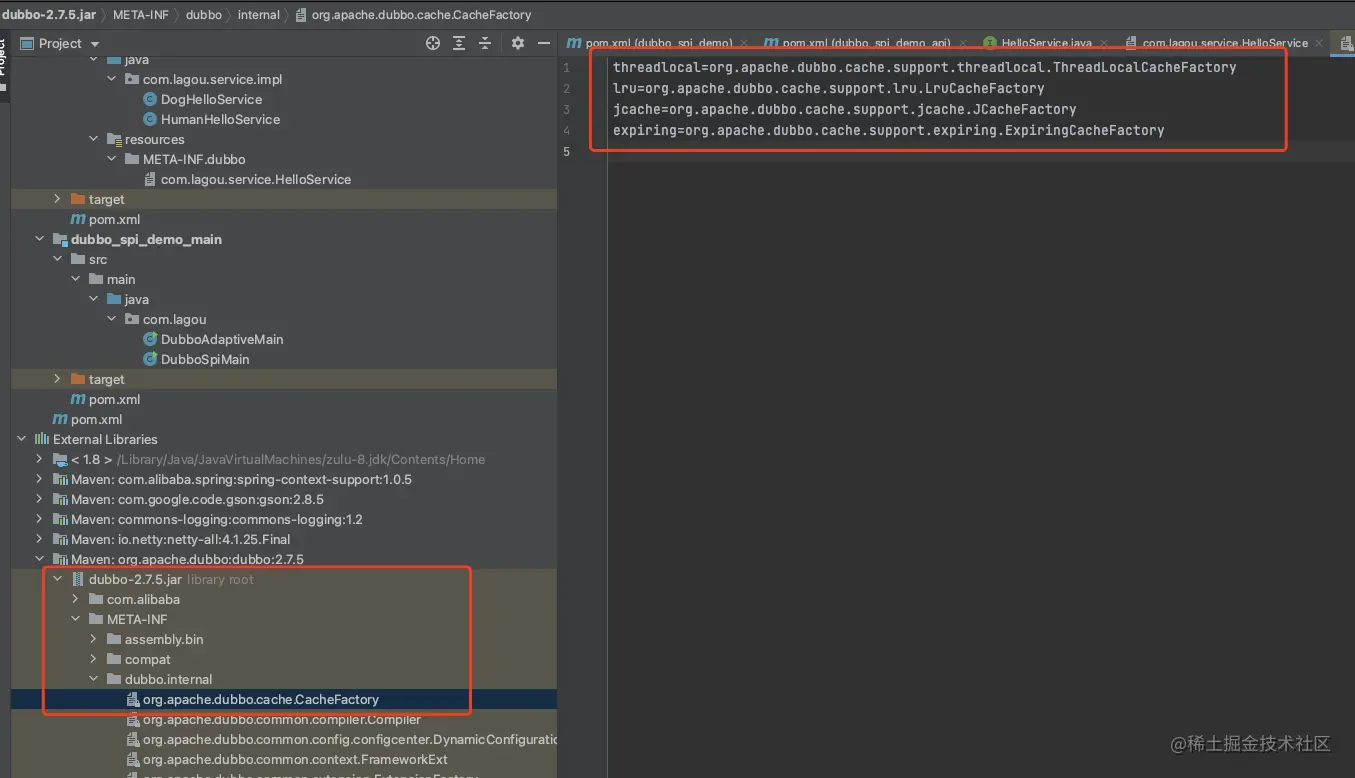
Task: Click the assembly.bin folder icon
Action: click(114, 639)
